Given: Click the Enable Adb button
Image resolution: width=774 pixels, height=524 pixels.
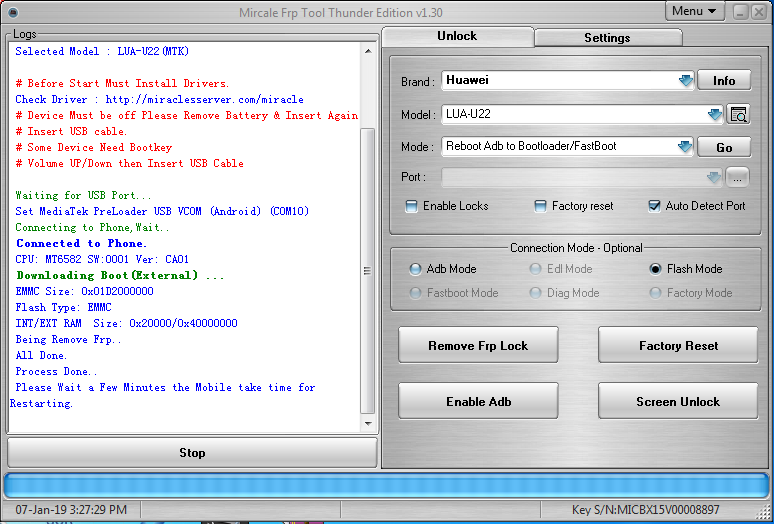Looking at the screenshot, I should pos(478,401).
